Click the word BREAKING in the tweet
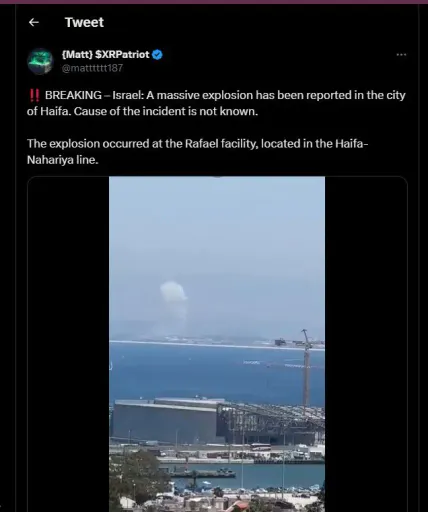The image size is (428, 512). click(73, 95)
